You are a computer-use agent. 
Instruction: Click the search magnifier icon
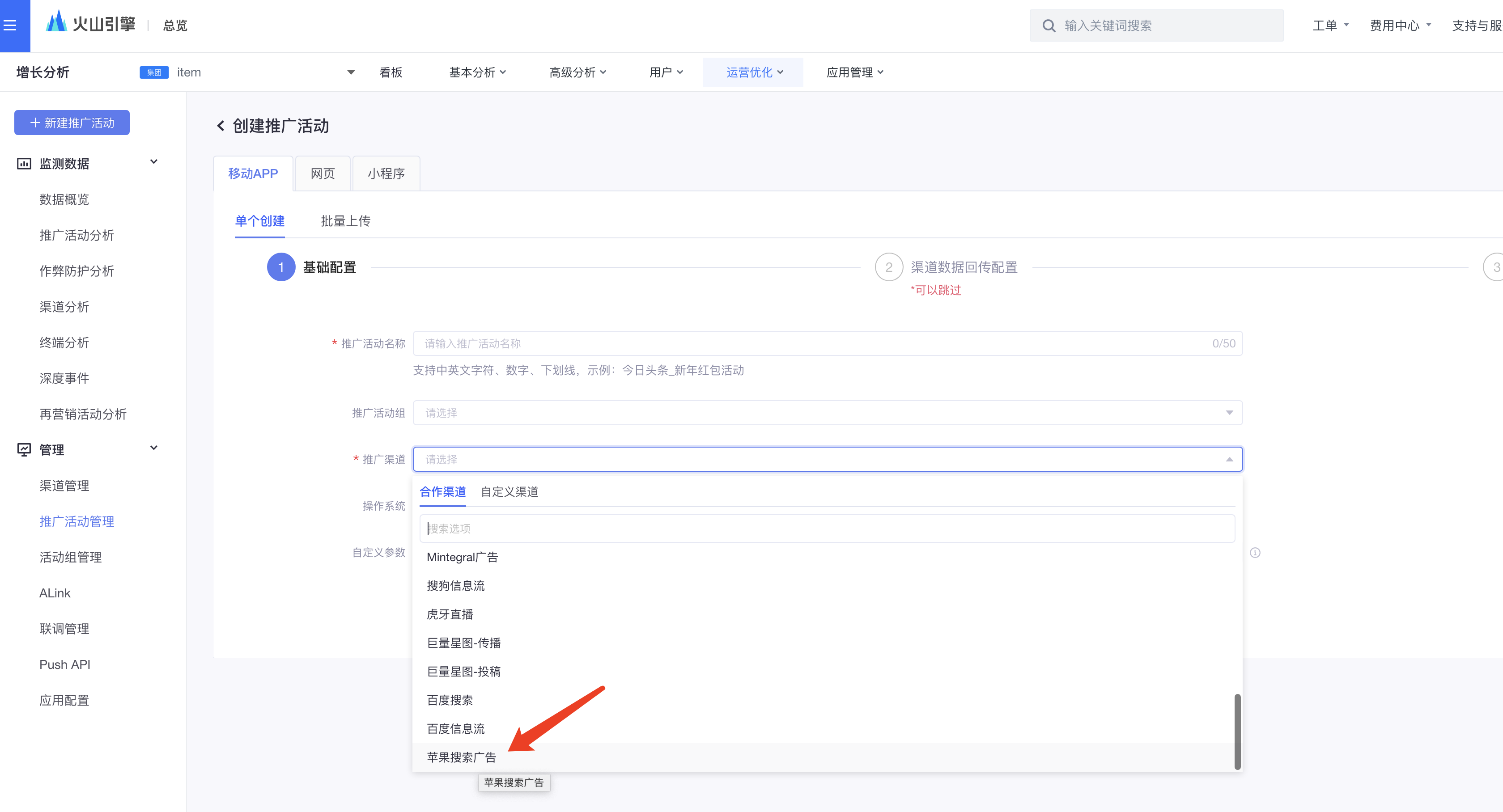1049,25
